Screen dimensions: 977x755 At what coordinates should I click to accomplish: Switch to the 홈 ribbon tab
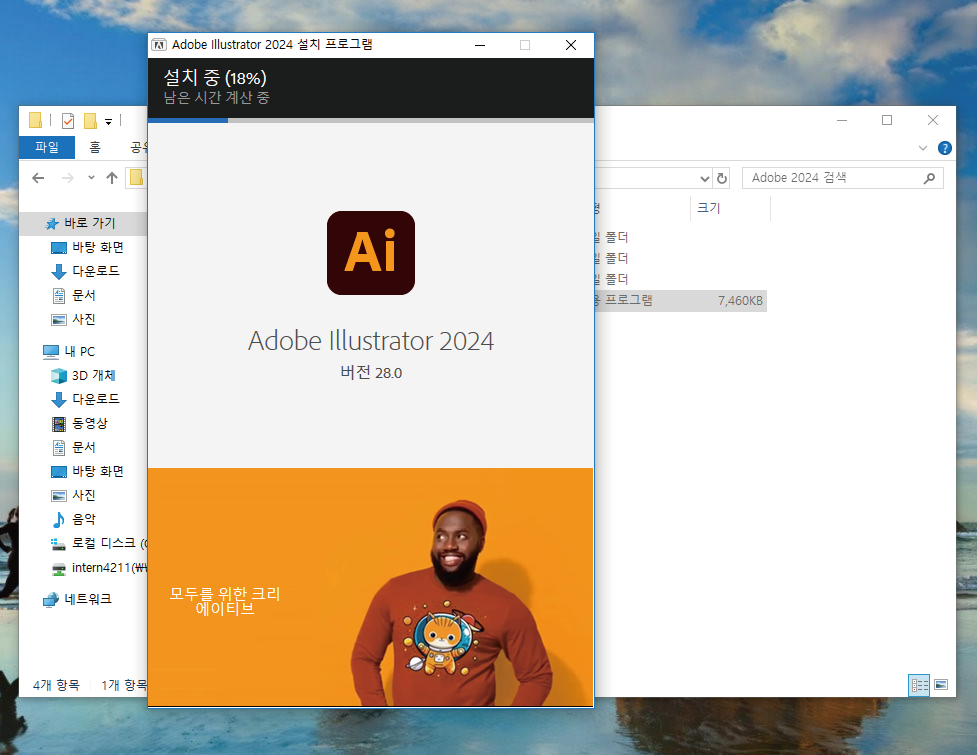point(95,147)
